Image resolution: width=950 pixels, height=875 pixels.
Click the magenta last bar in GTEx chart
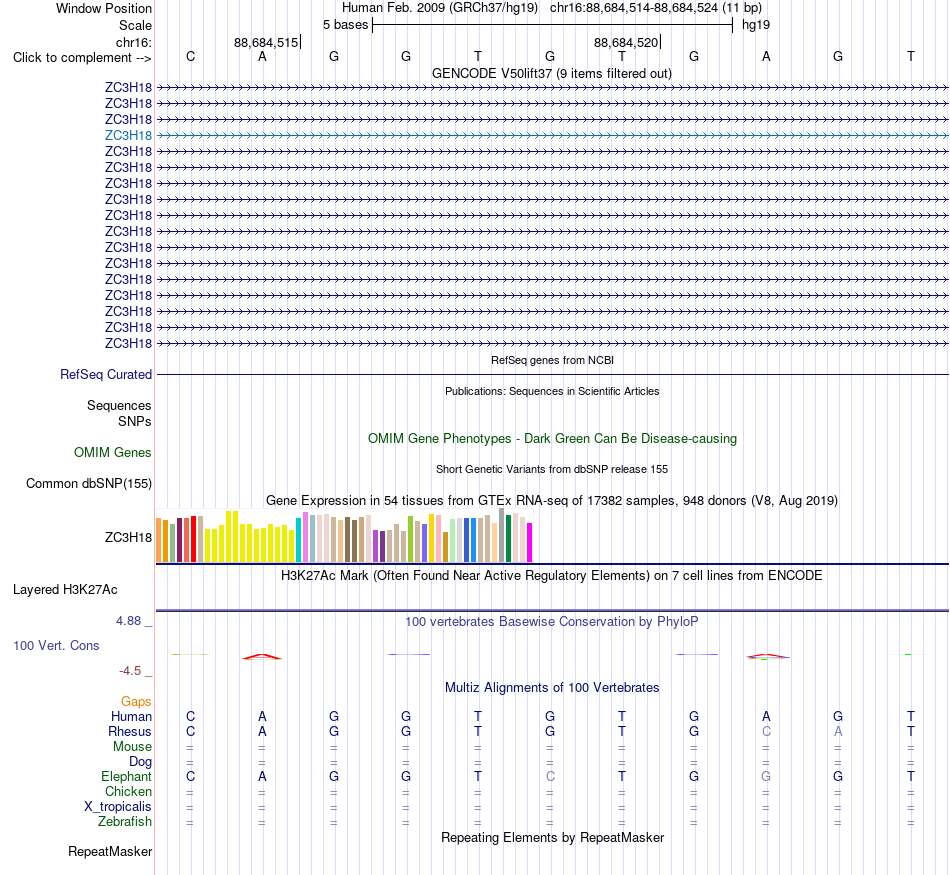(x=530, y=543)
